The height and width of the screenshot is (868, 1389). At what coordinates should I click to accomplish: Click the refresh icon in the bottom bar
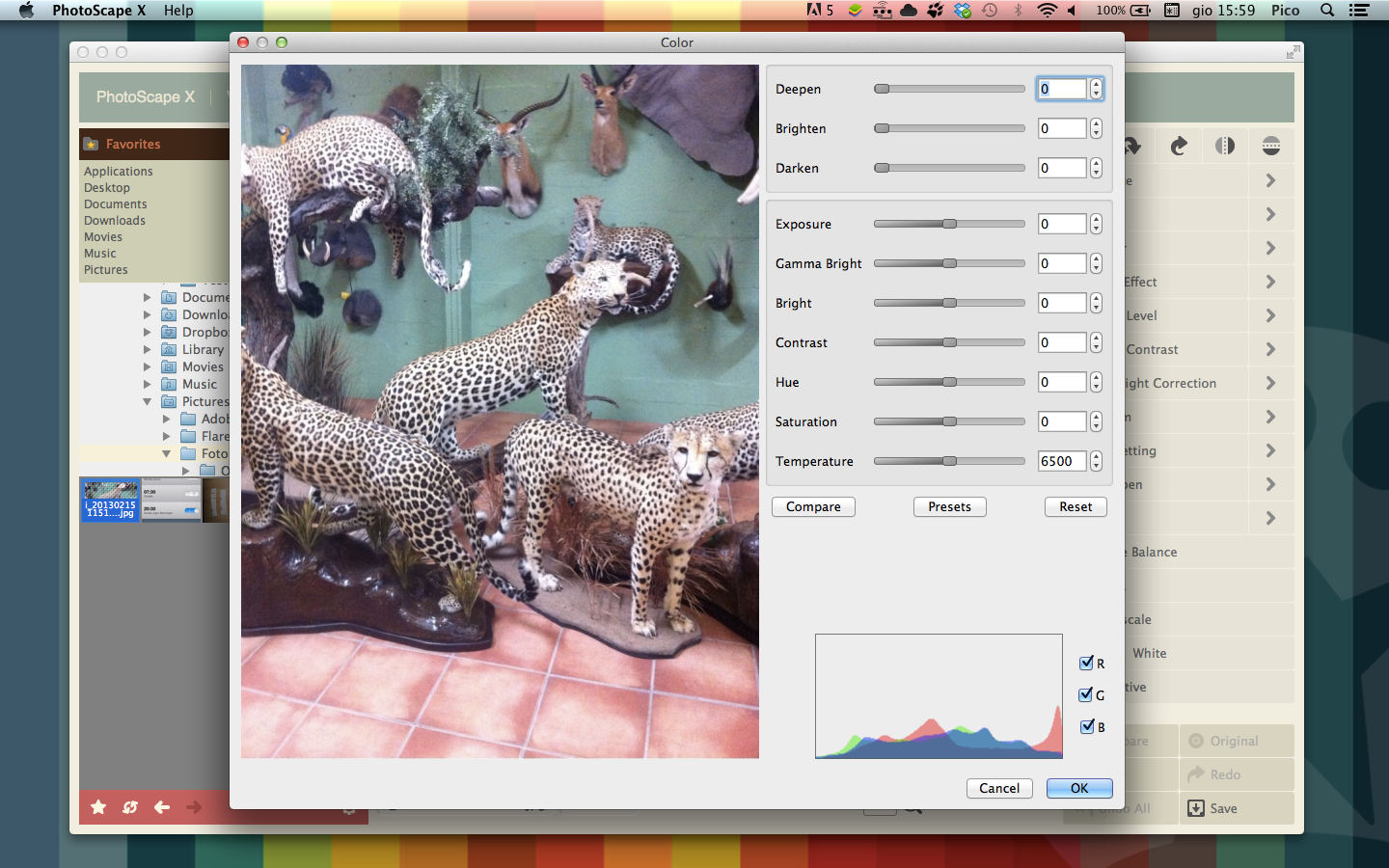click(x=130, y=807)
